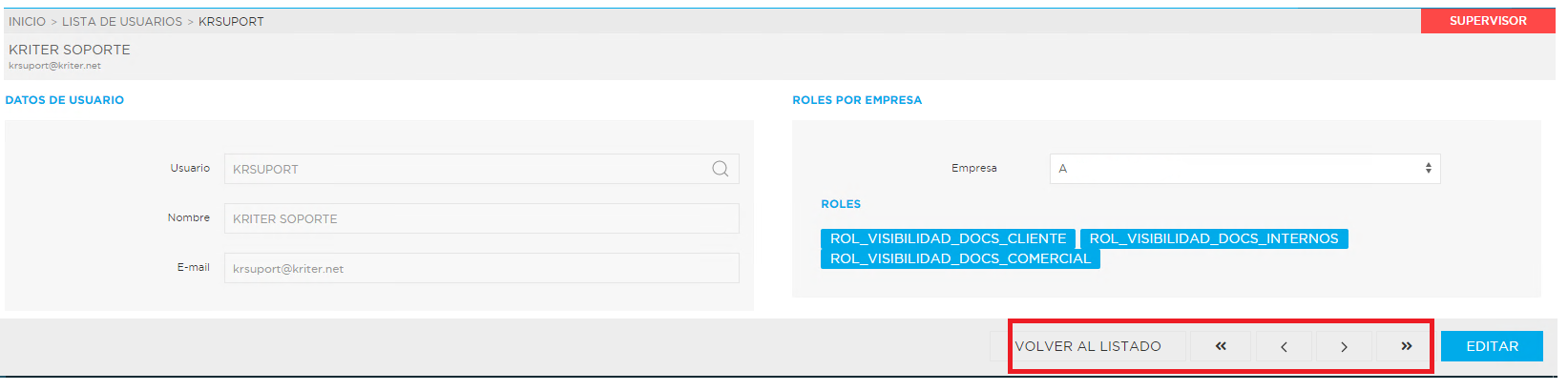The height and width of the screenshot is (391, 1568).
Task: Click VOLVER AL LISTADO button
Action: point(1088,346)
